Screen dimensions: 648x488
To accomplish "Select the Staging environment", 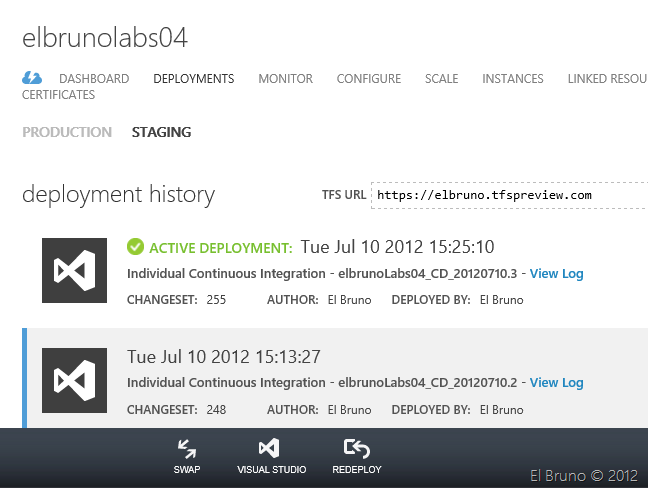I will pos(161,132).
